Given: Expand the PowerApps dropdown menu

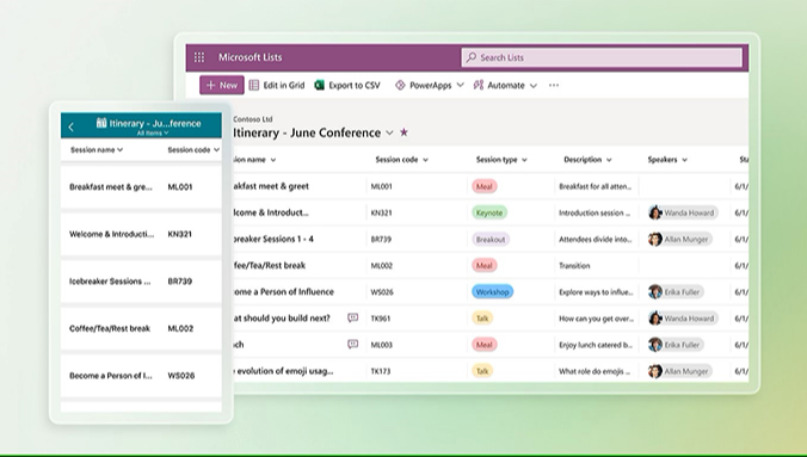Looking at the screenshot, I should (460, 86).
